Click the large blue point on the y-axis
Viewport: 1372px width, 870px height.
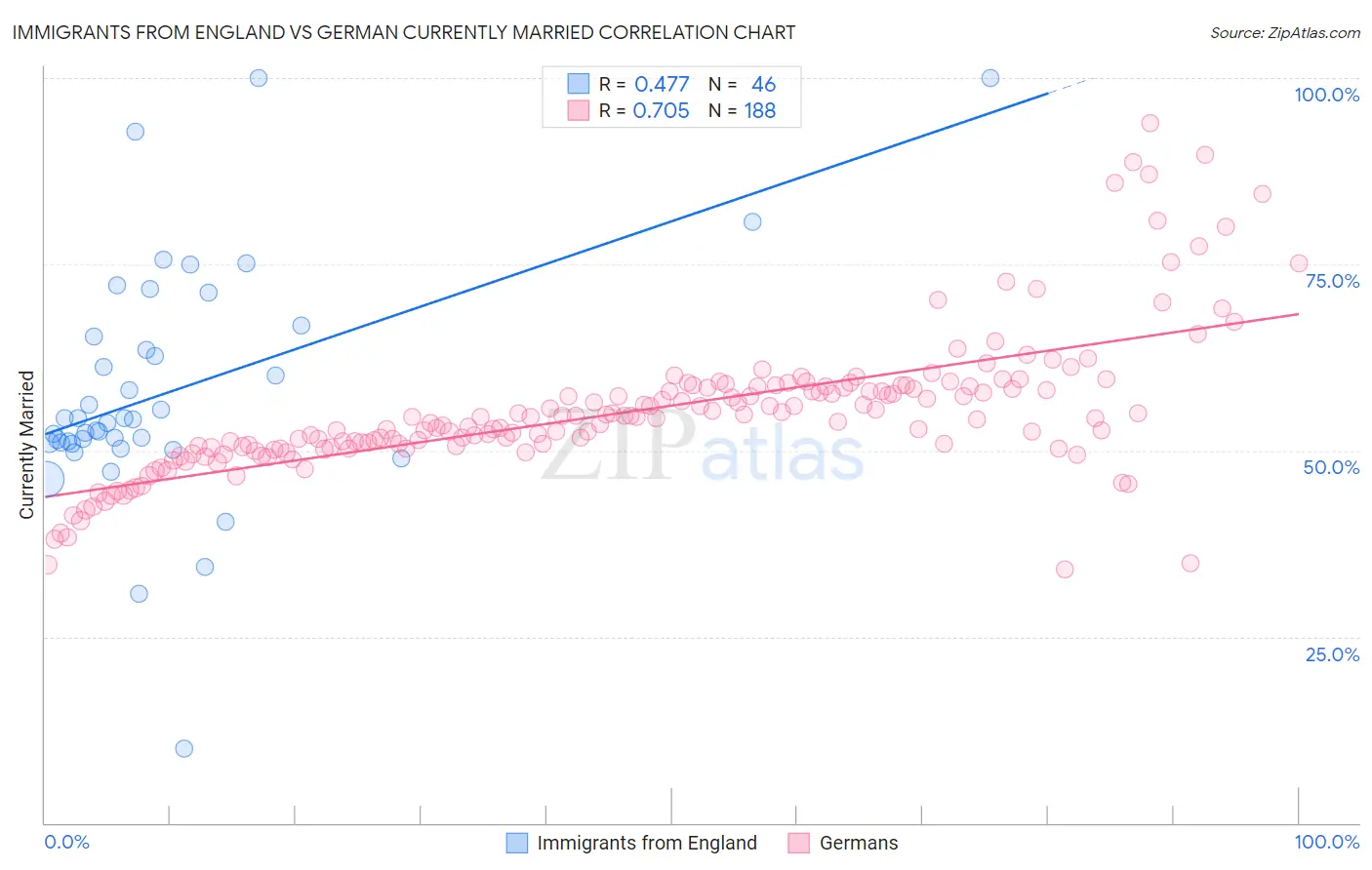pyautogui.click(x=47, y=479)
